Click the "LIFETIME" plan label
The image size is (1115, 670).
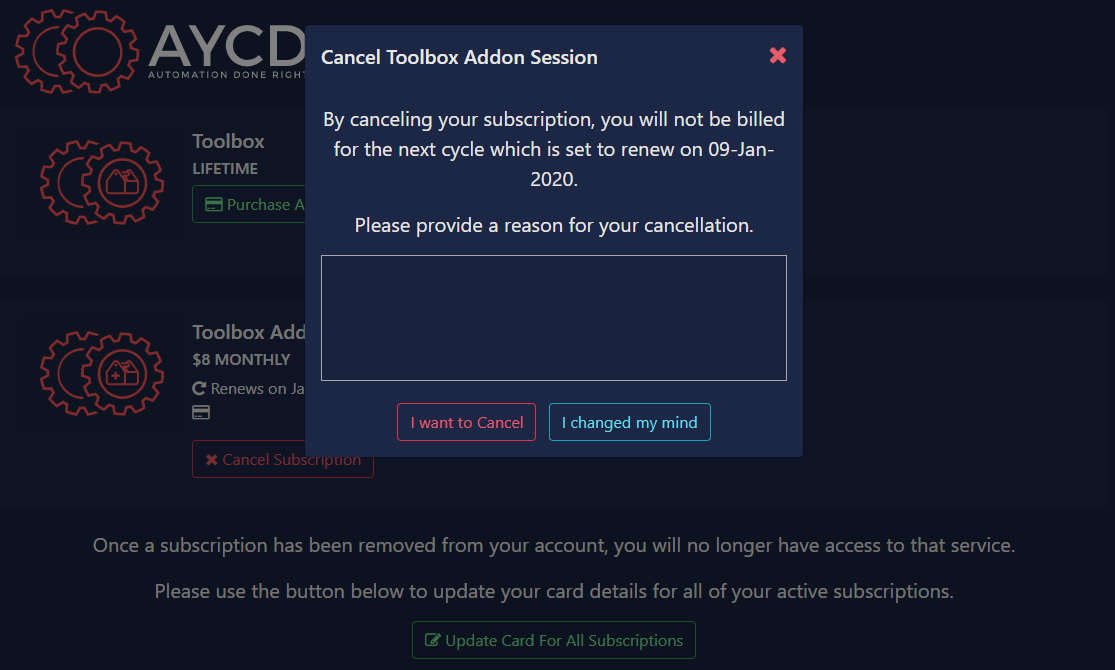(225, 168)
